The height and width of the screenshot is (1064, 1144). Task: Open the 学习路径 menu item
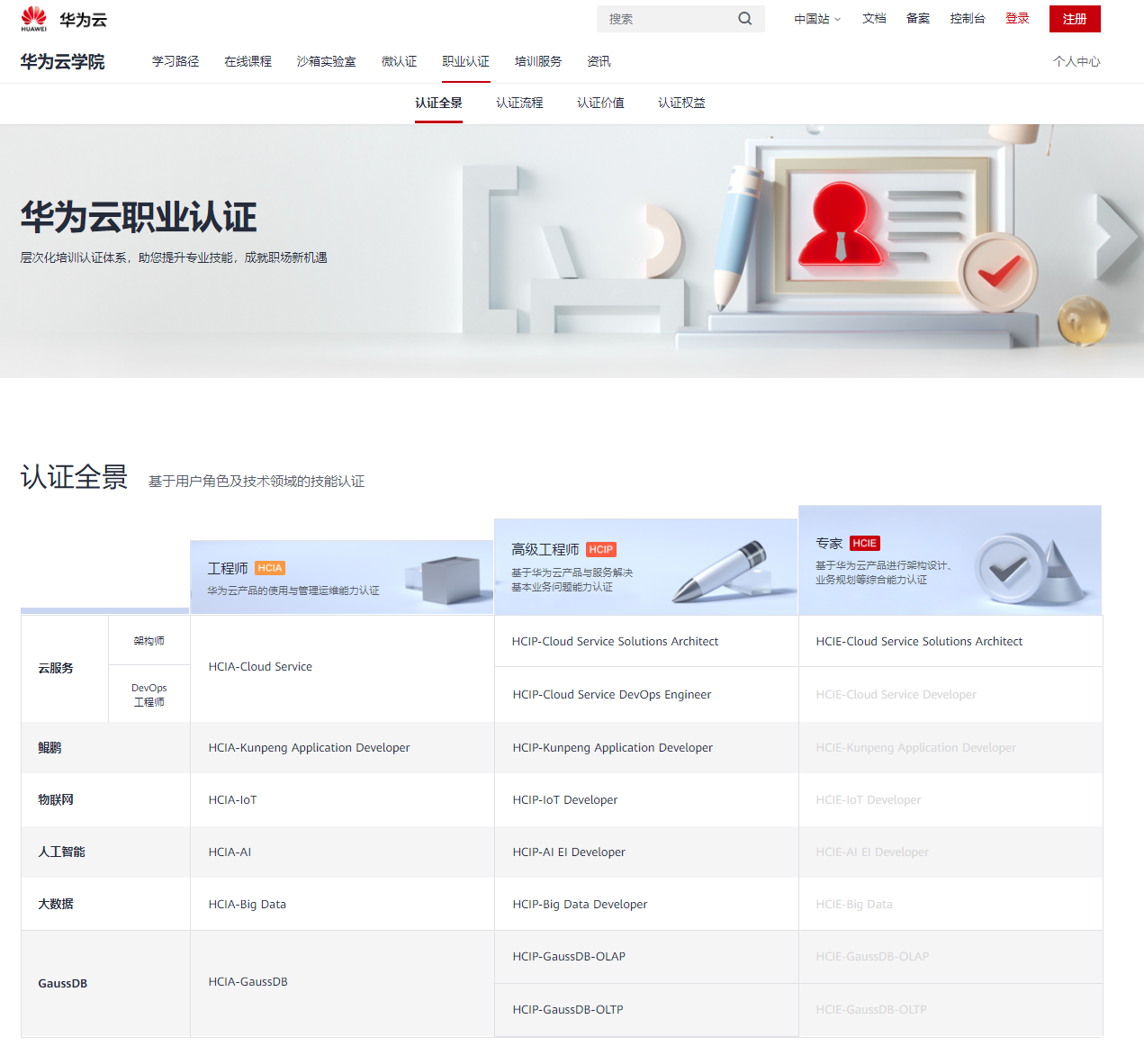176,61
